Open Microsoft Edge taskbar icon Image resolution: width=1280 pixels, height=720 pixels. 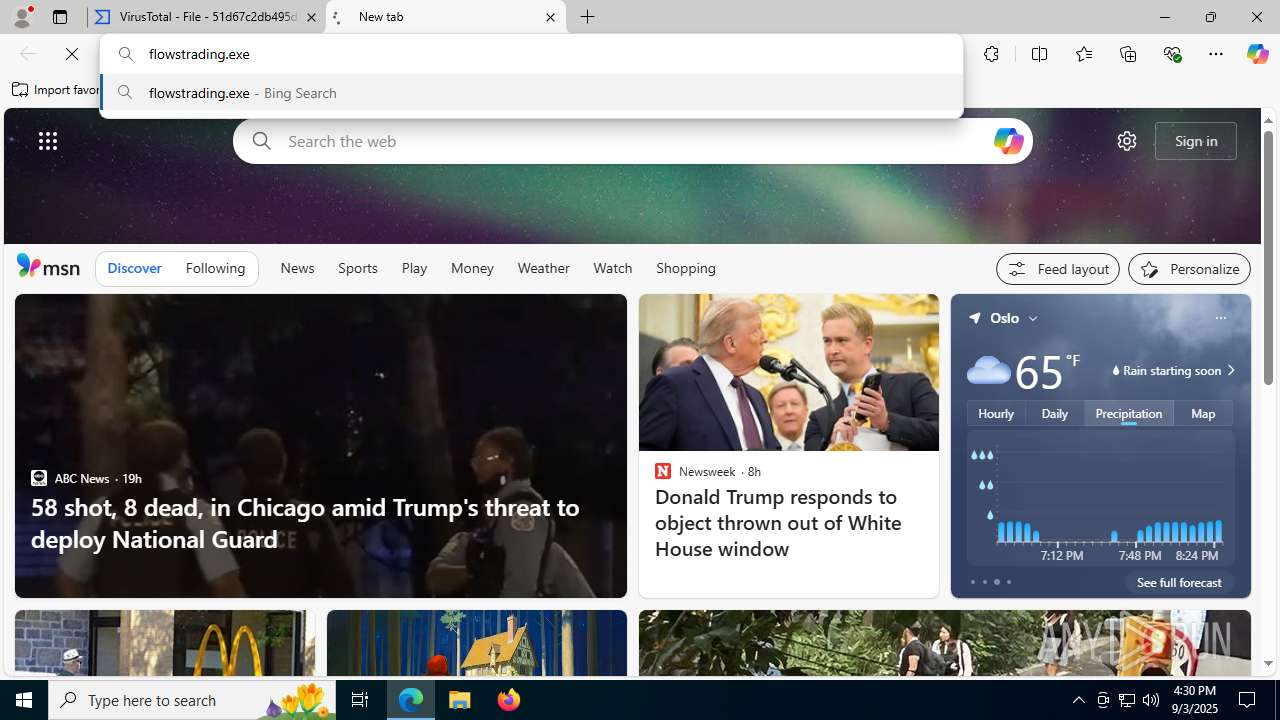click(x=411, y=700)
